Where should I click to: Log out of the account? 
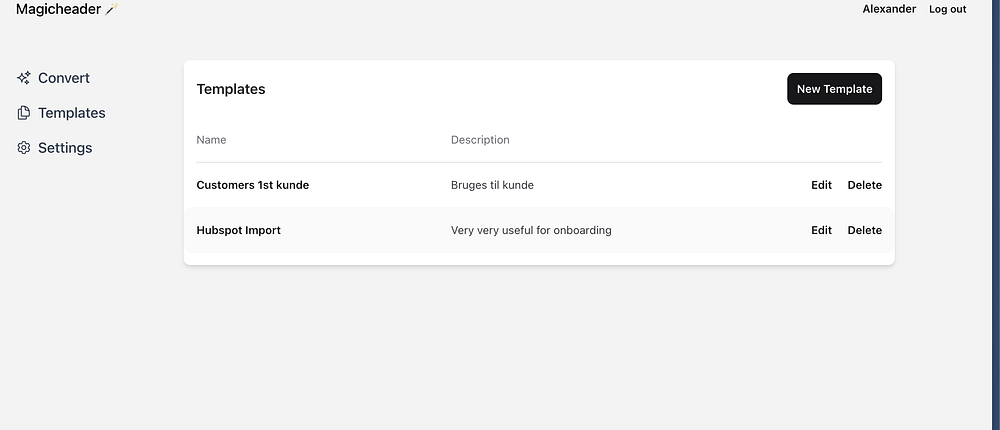947,9
